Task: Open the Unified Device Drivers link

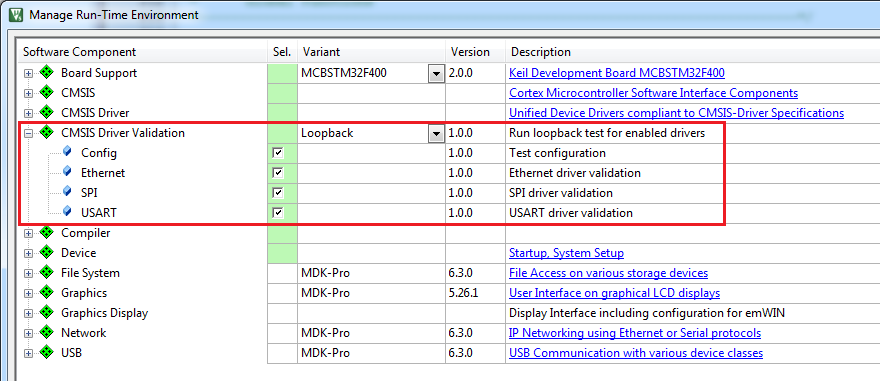Action: pos(676,113)
